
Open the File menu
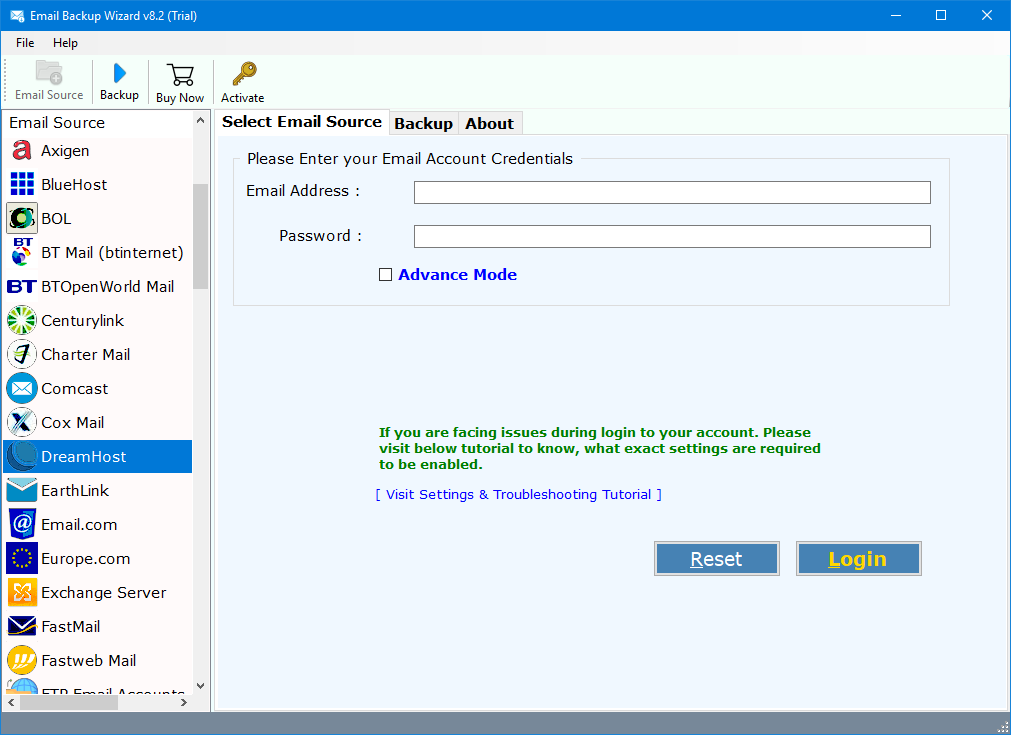pyautogui.click(x=25, y=43)
